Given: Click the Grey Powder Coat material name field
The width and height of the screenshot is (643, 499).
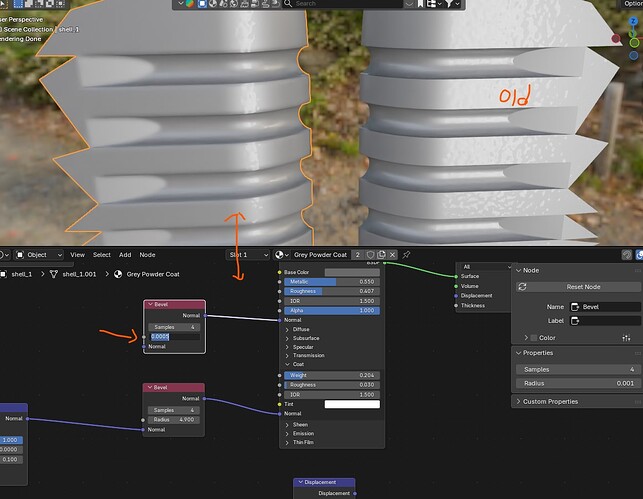Looking at the screenshot, I should [x=320, y=255].
